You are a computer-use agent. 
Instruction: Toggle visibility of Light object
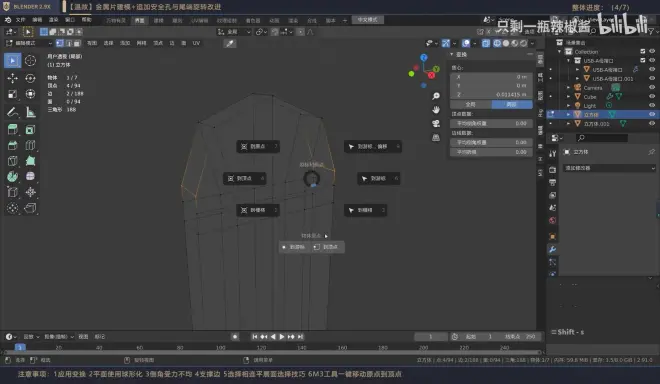[x=652, y=105]
